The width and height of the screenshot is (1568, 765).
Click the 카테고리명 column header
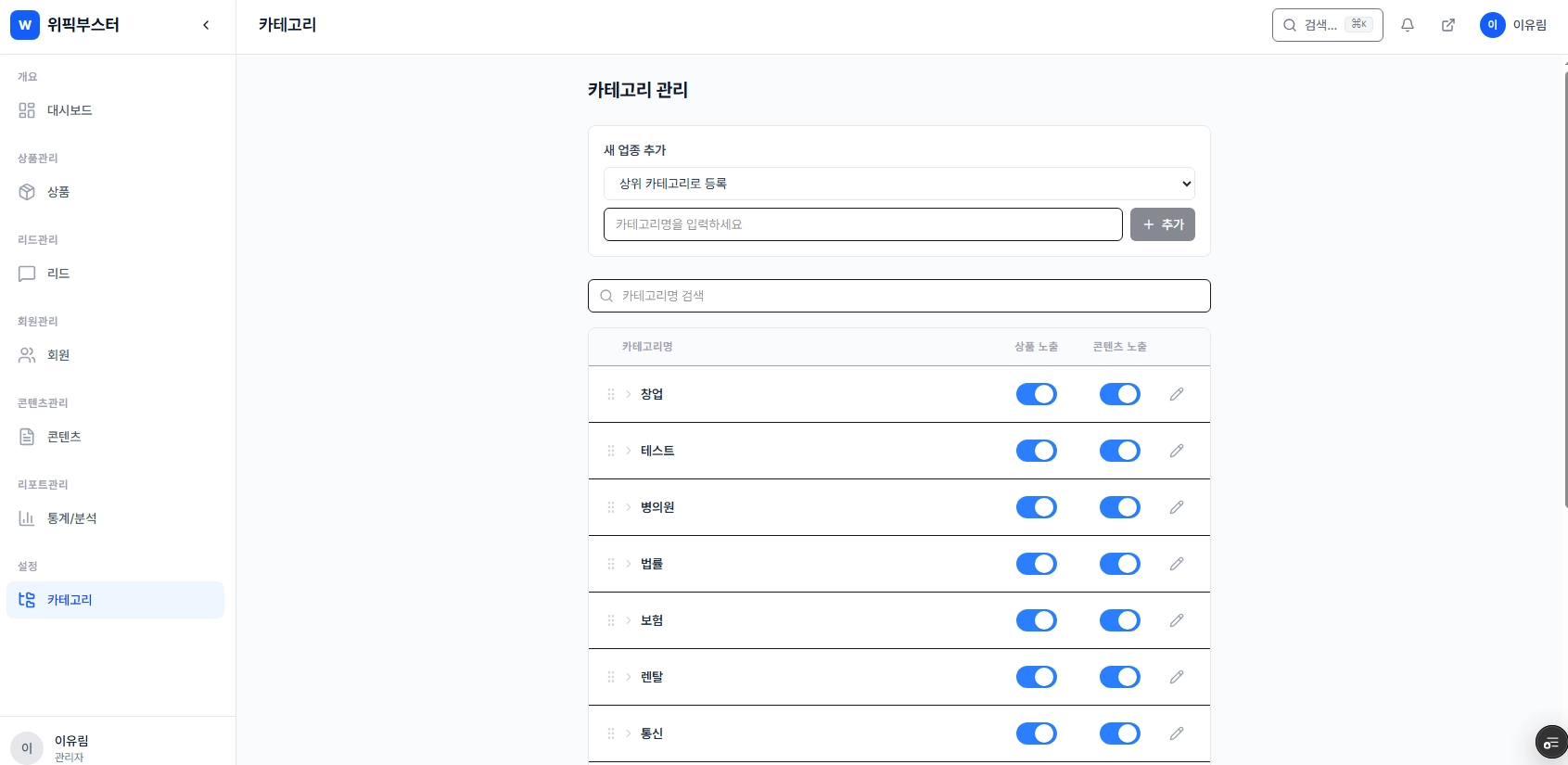click(647, 347)
